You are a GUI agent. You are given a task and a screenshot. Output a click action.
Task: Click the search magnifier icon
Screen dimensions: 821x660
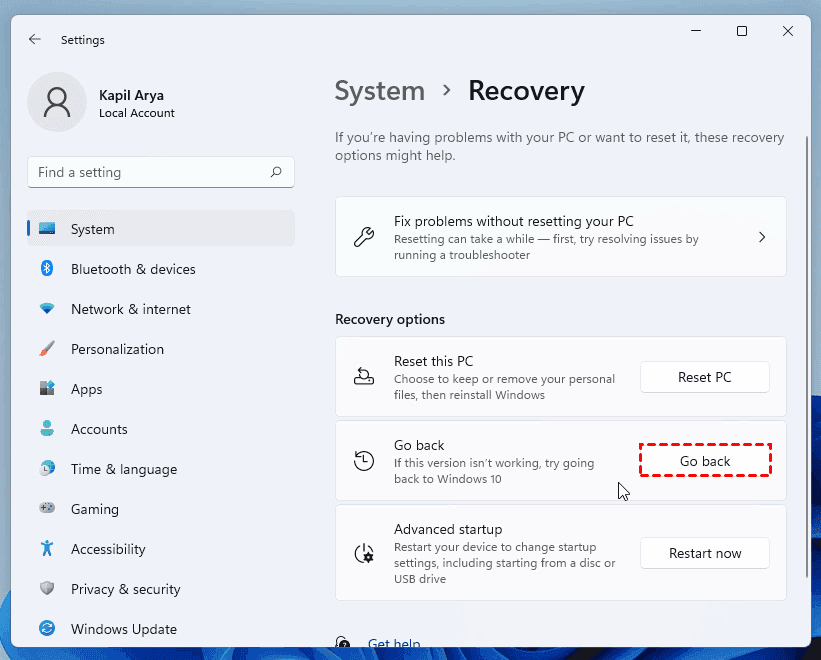pyautogui.click(x=276, y=172)
